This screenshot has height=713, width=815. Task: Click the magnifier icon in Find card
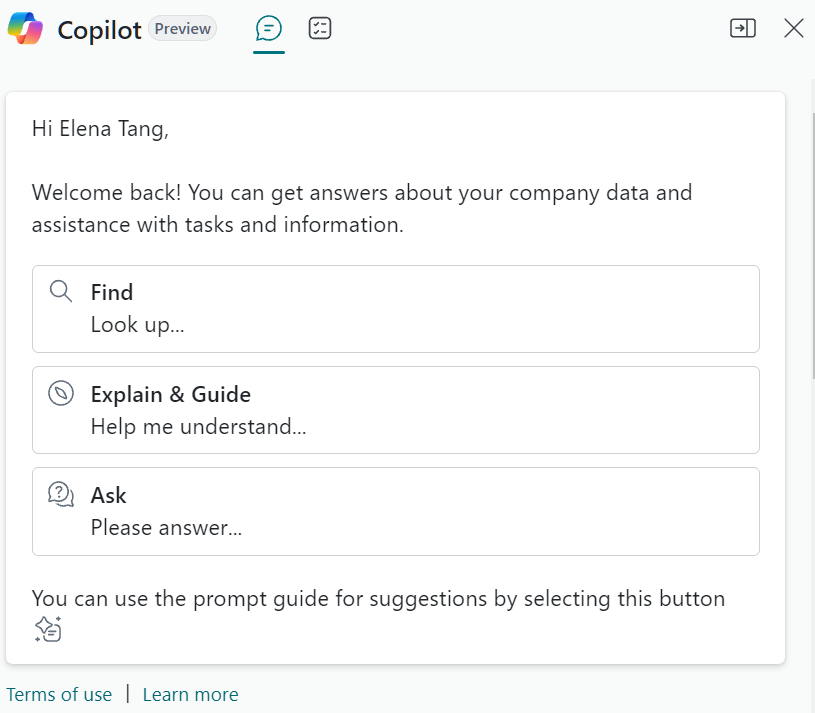61,292
